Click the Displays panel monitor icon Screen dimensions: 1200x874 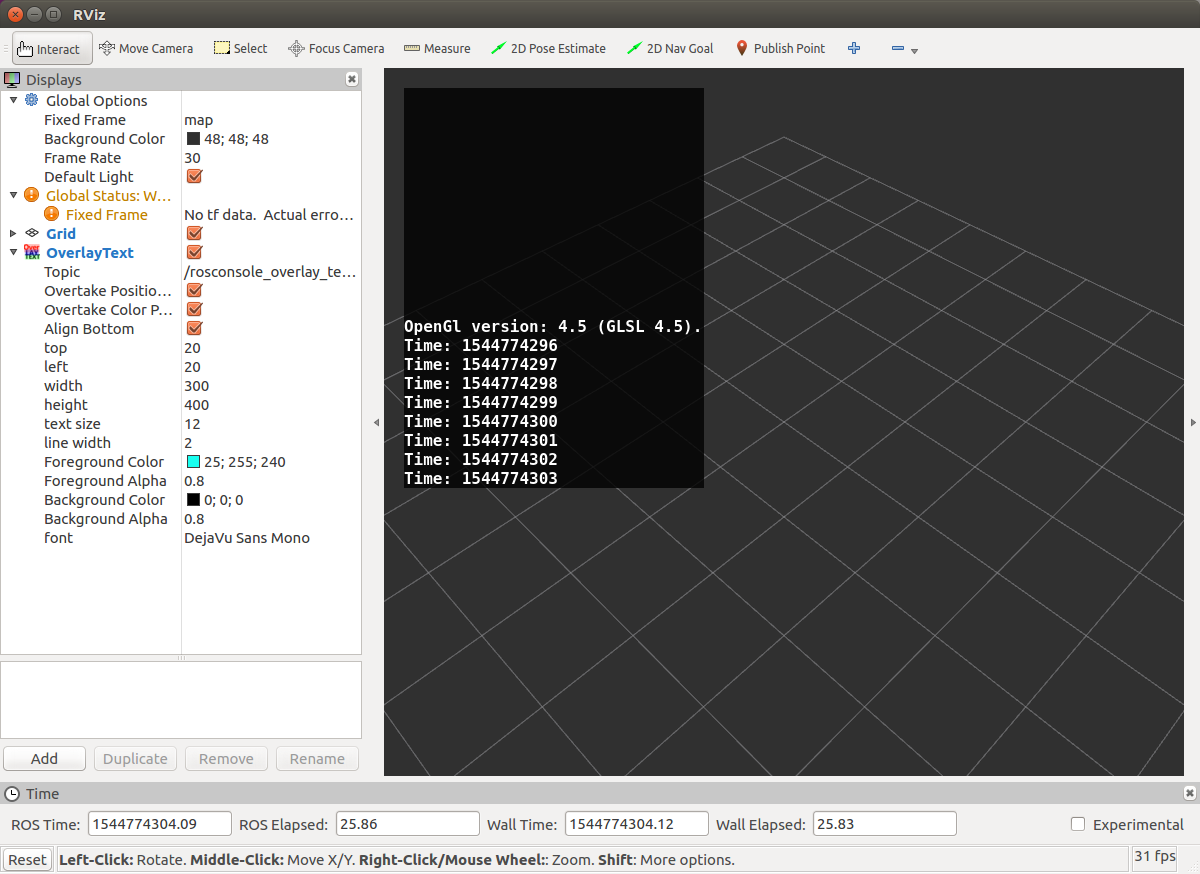pos(12,79)
